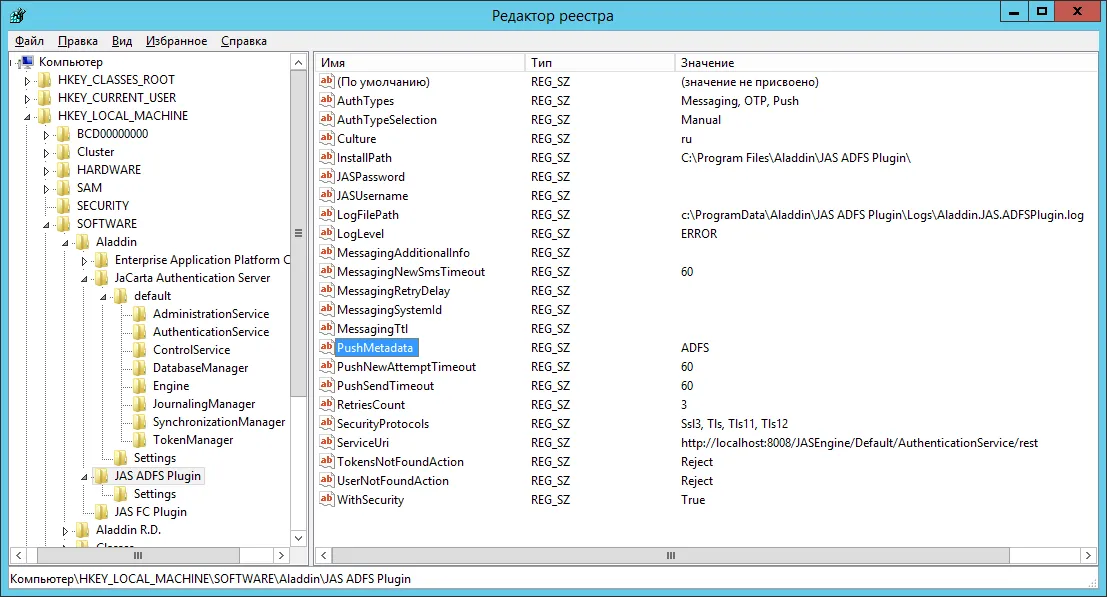Click the AuthTypes string value icon
1107x597 pixels.
326,100
